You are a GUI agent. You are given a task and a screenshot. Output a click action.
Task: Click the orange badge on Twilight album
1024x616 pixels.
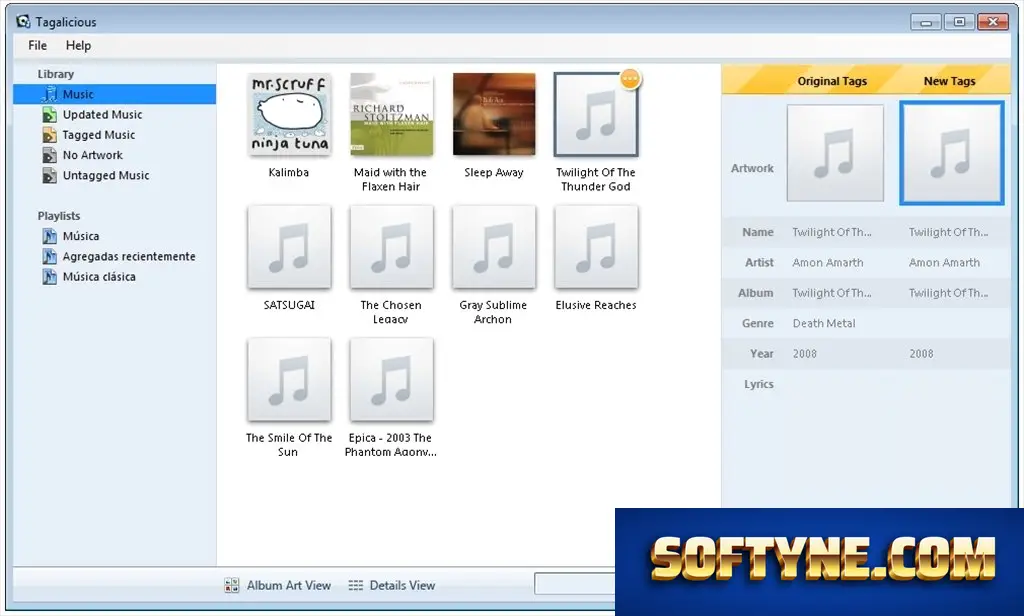(630, 79)
